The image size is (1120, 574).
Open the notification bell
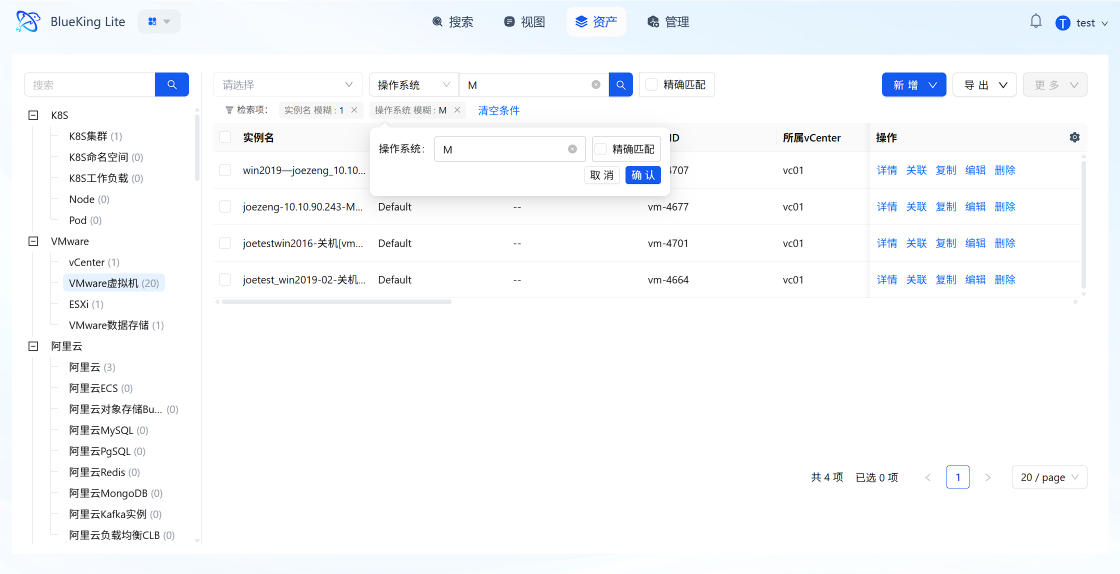[x=1036, y=21]
